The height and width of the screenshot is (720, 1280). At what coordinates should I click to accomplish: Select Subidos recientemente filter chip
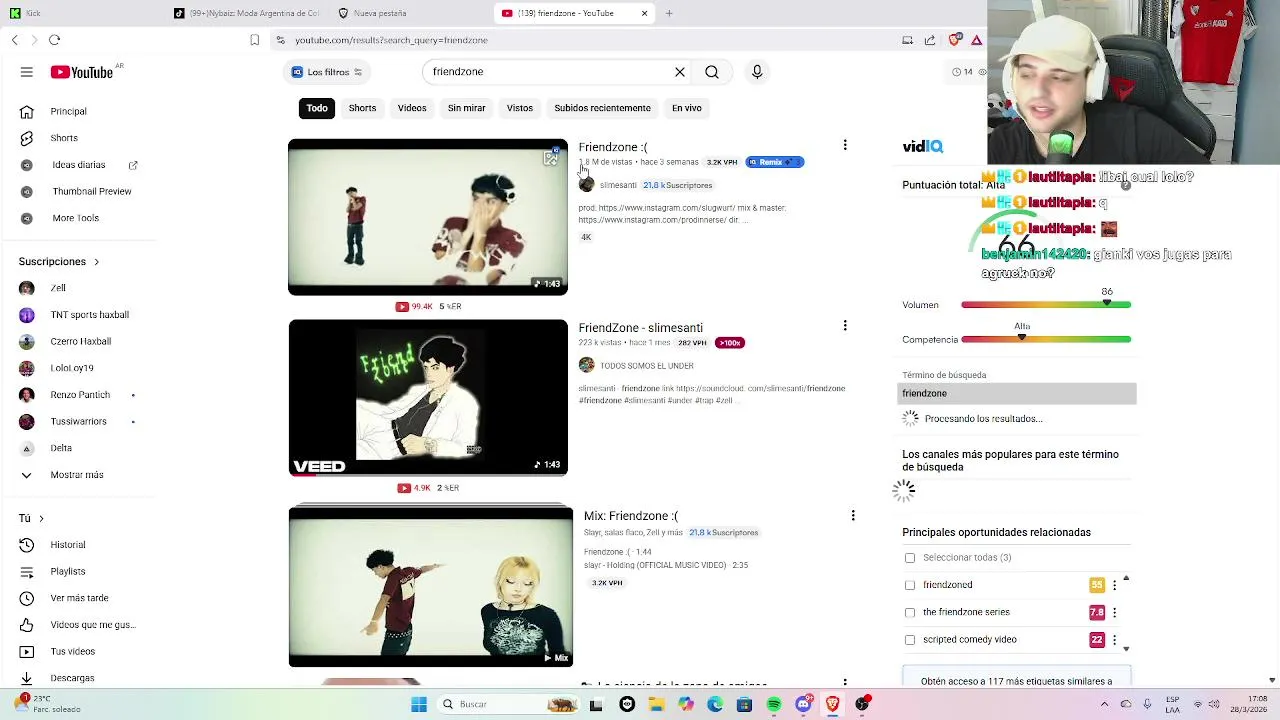point(602,108)
